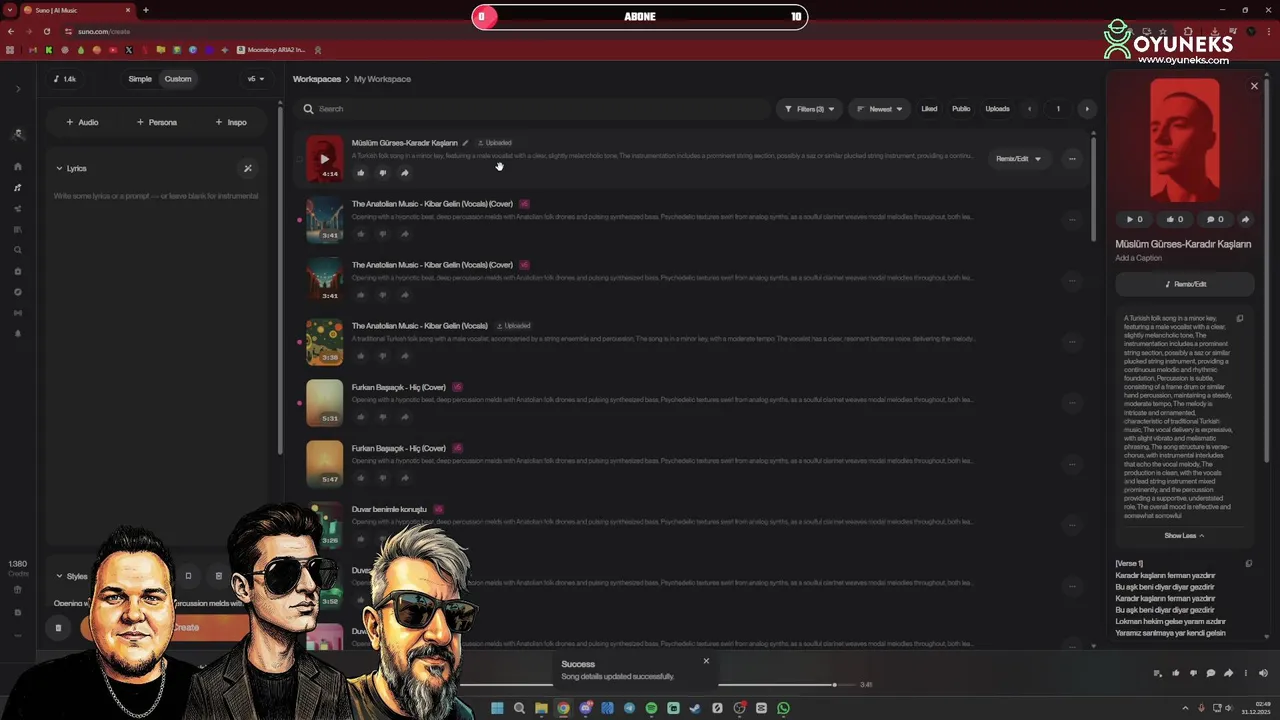Open Spotify from the taskbar
This screenshot has width=1280, height=720.
(651, 708)
